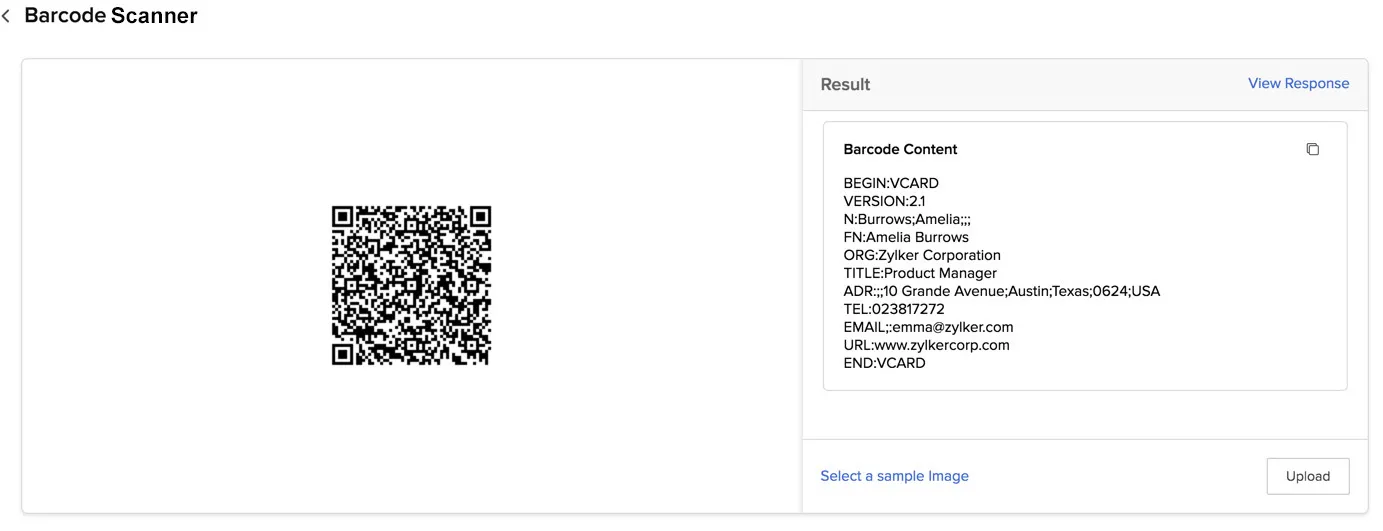The image size is (1383, 531).
Task: Open the View Response link
Action: 1298,84
